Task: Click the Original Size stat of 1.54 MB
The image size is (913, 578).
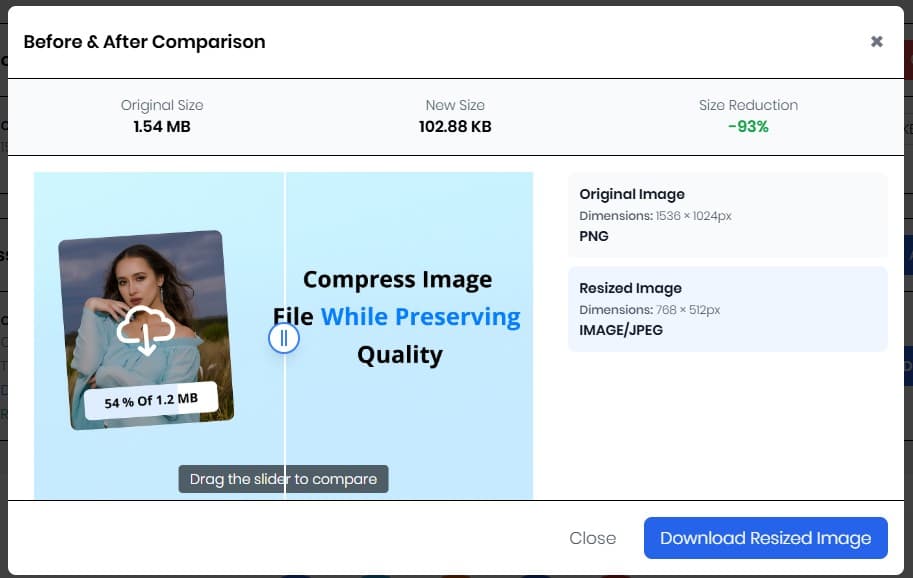Action: [162, 126]
